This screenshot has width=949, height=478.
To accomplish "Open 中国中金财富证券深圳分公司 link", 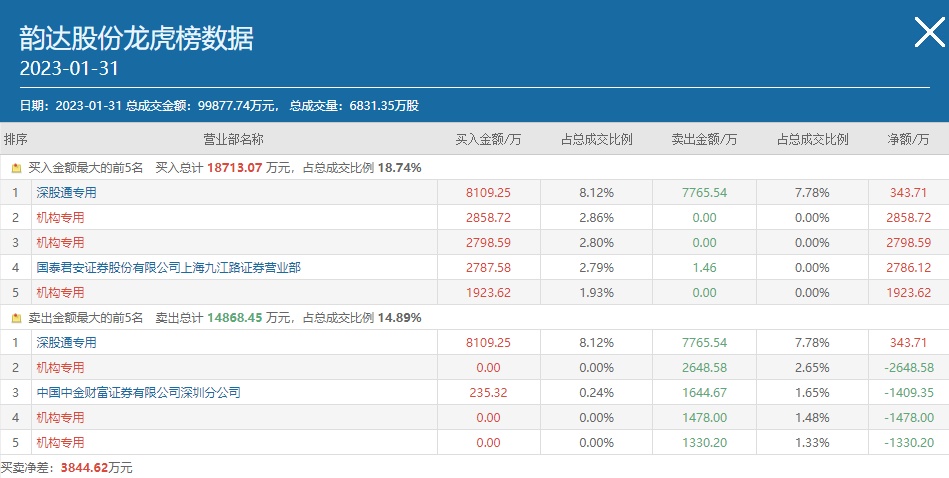I will coord(138,392).
